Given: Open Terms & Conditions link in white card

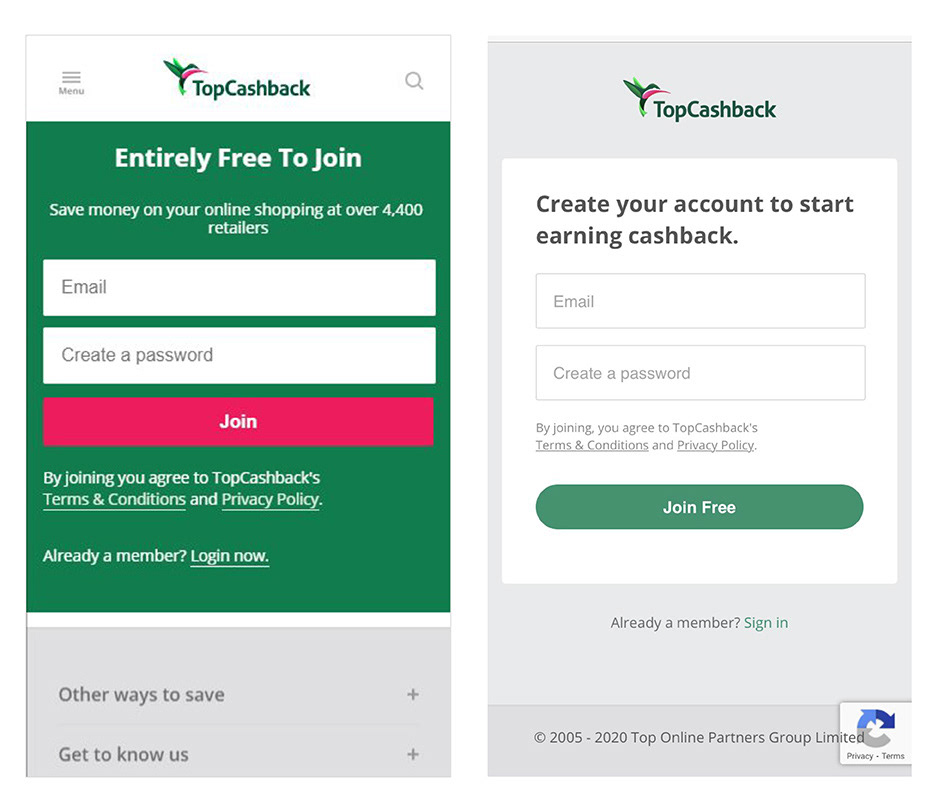Looking at the screenshot, I should (592, 445).
